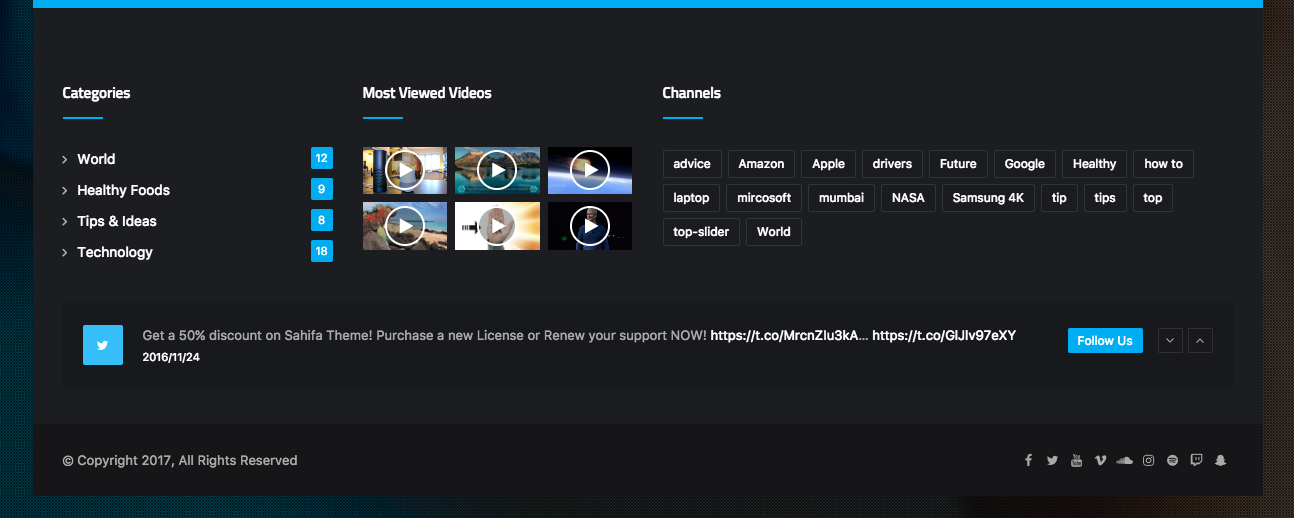Show previous tweet with up chevron

coord(1201,341)
